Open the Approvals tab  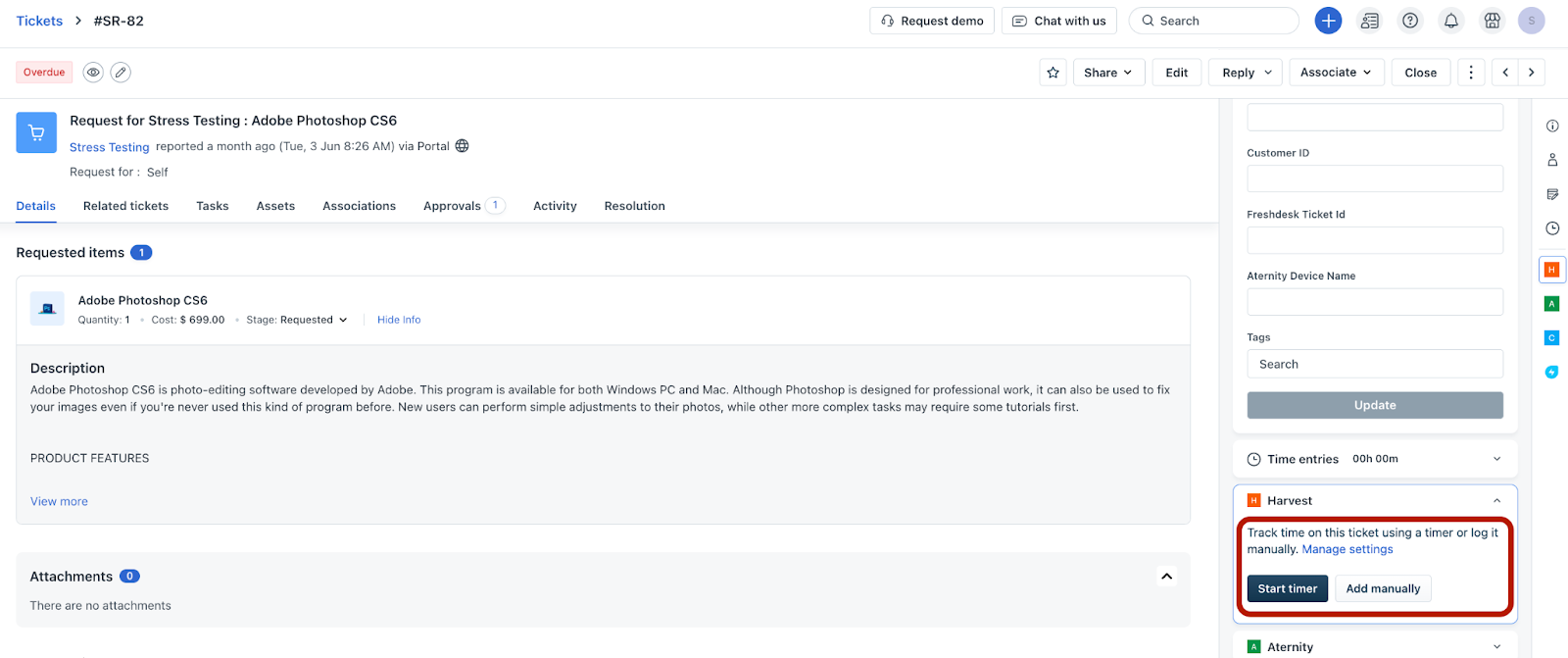464,206
